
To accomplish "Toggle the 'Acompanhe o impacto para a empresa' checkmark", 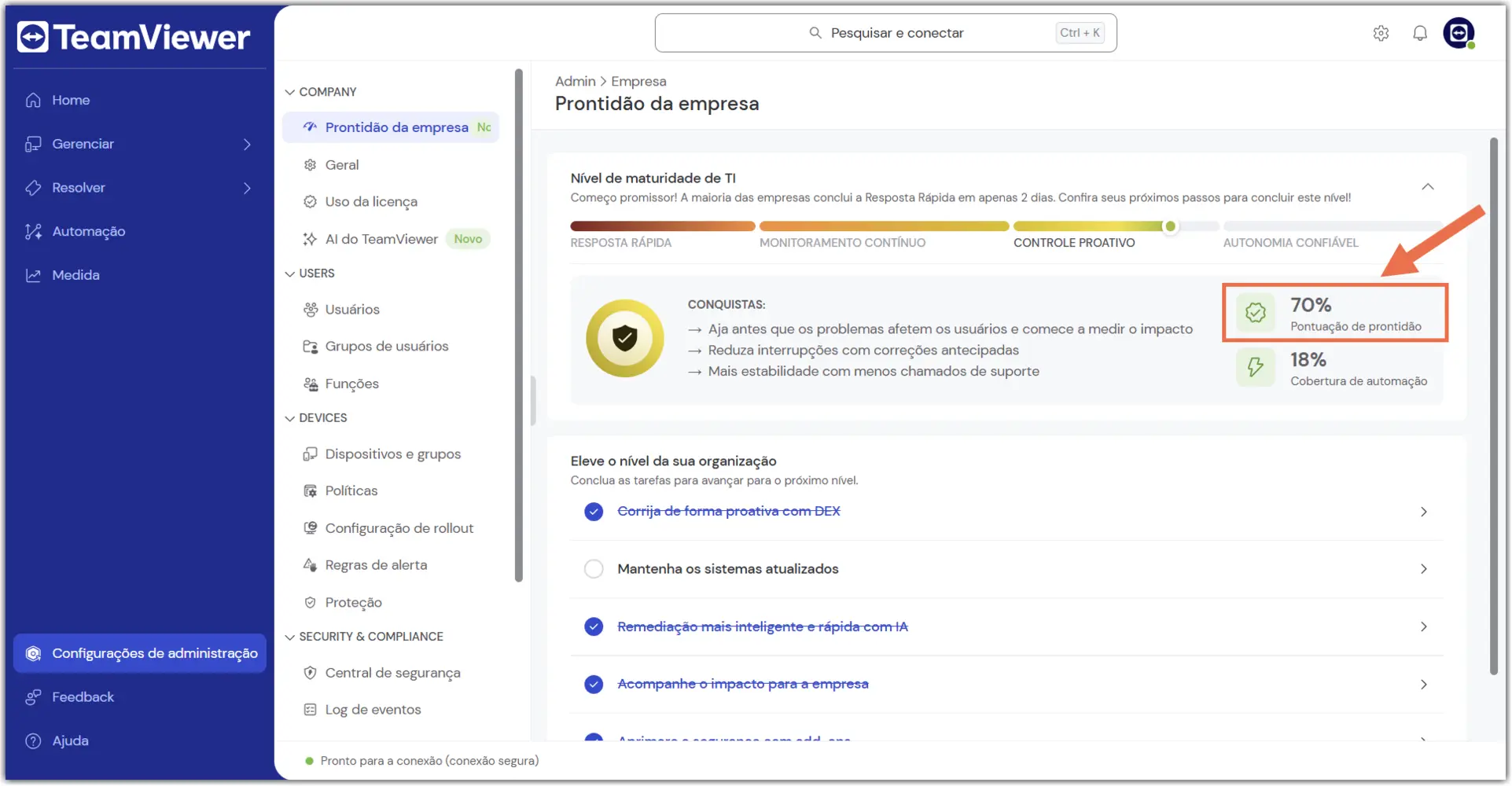I will (594, 685).
